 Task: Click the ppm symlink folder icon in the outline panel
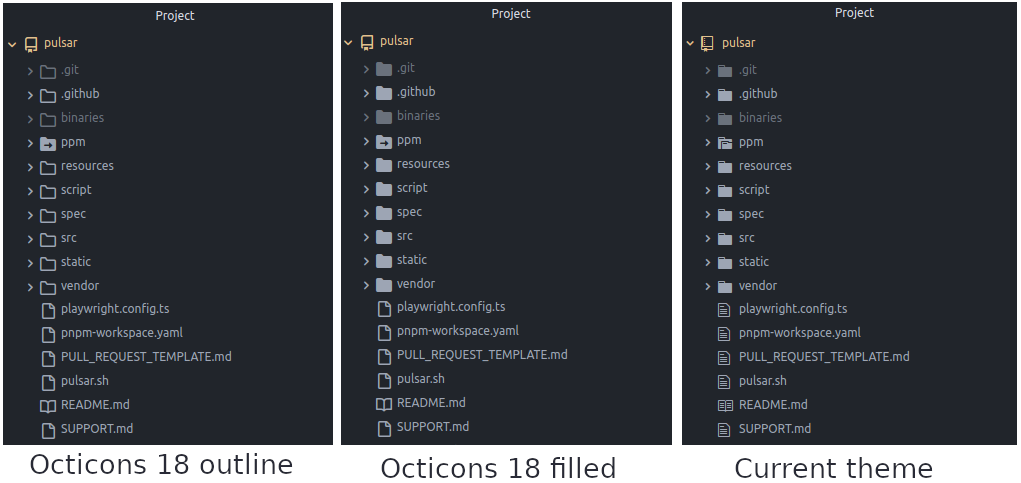click(47, 143)
